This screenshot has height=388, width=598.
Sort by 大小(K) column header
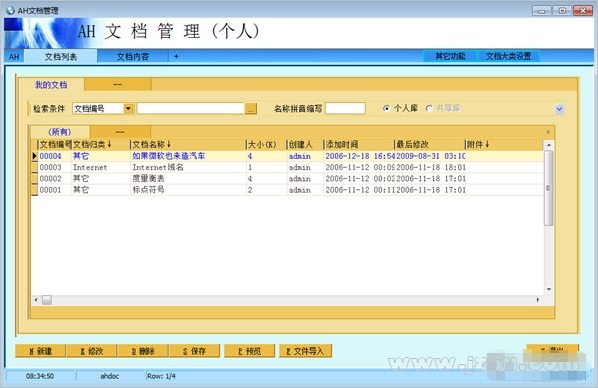pos(267,145)
